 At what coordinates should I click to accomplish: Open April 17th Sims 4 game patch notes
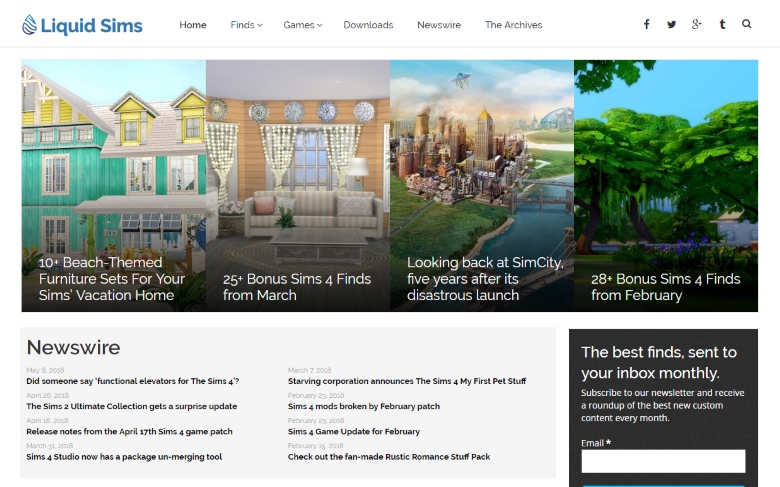129,432
